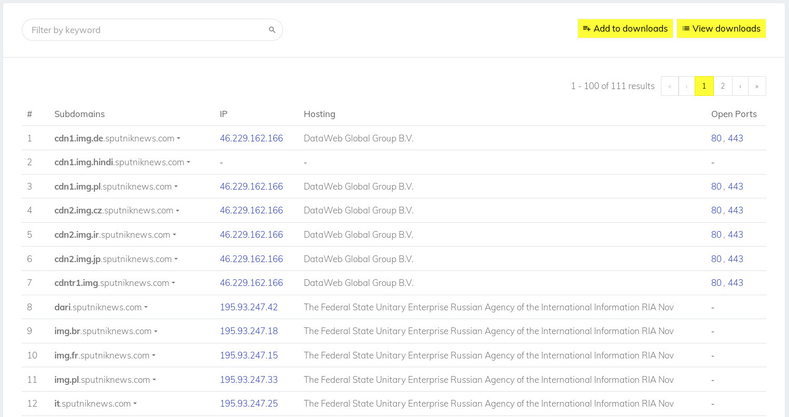Open IP 46.229.162.166 in row 1
The width and height of the screenshot is (789, 417).
click(251, 138)
